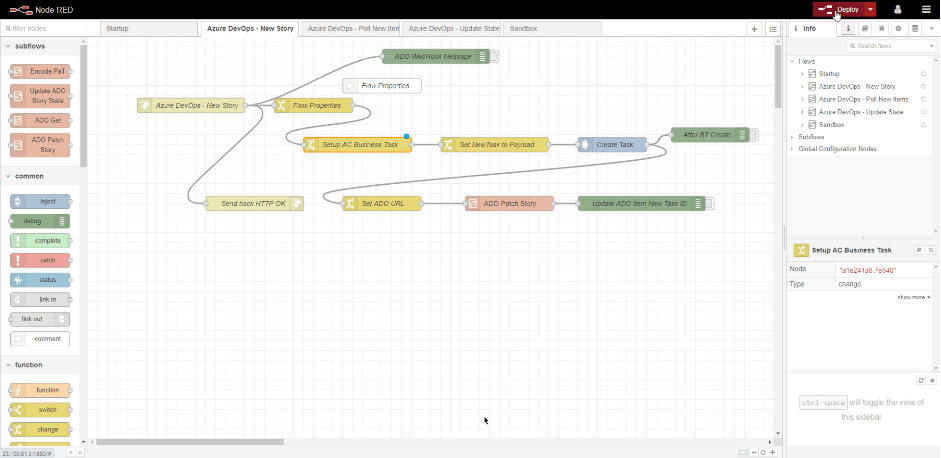The height and width of the screenshot is (458, 941).
Task: Switch to Azure DevOps - Poll New Items tab
Action: pyautogui.click(x=350, y=28)
